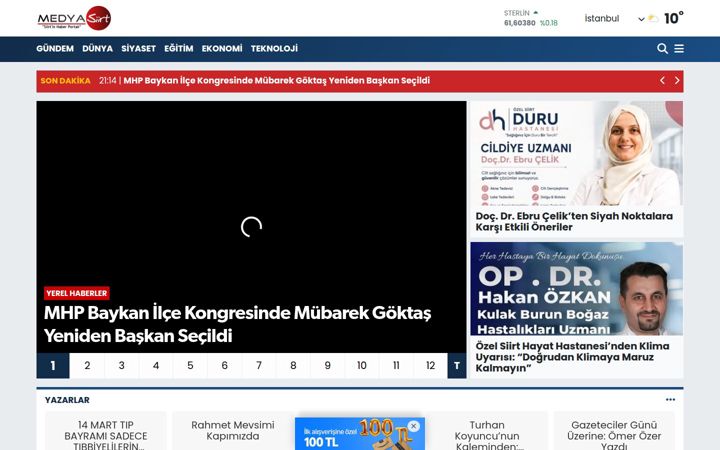This screenshot has height=450, width=720.
Task: Open 14 MART TIP BAYRAMI column
Action: pos(106,435)
